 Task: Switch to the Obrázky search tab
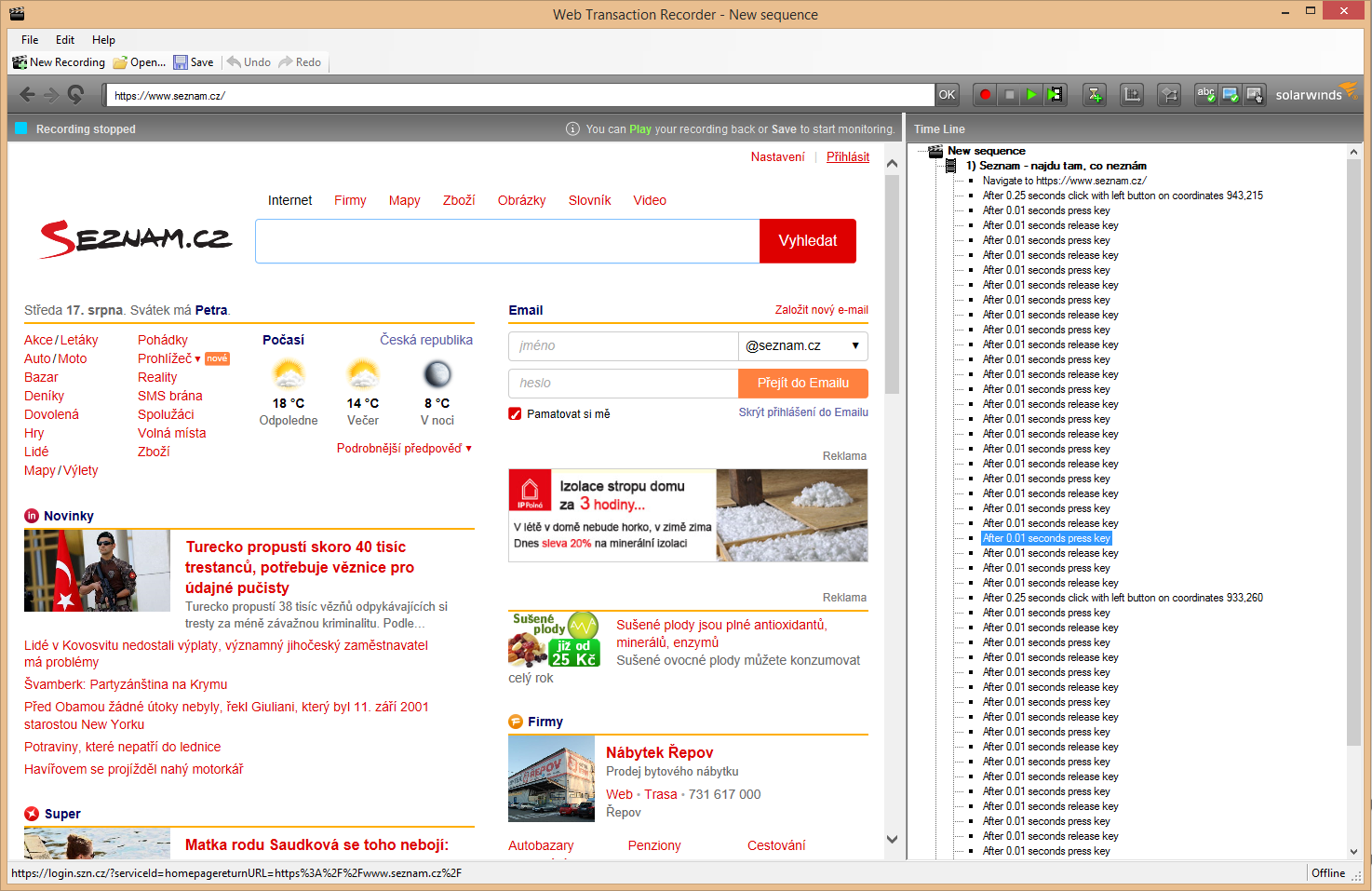[x=522, y=200]
